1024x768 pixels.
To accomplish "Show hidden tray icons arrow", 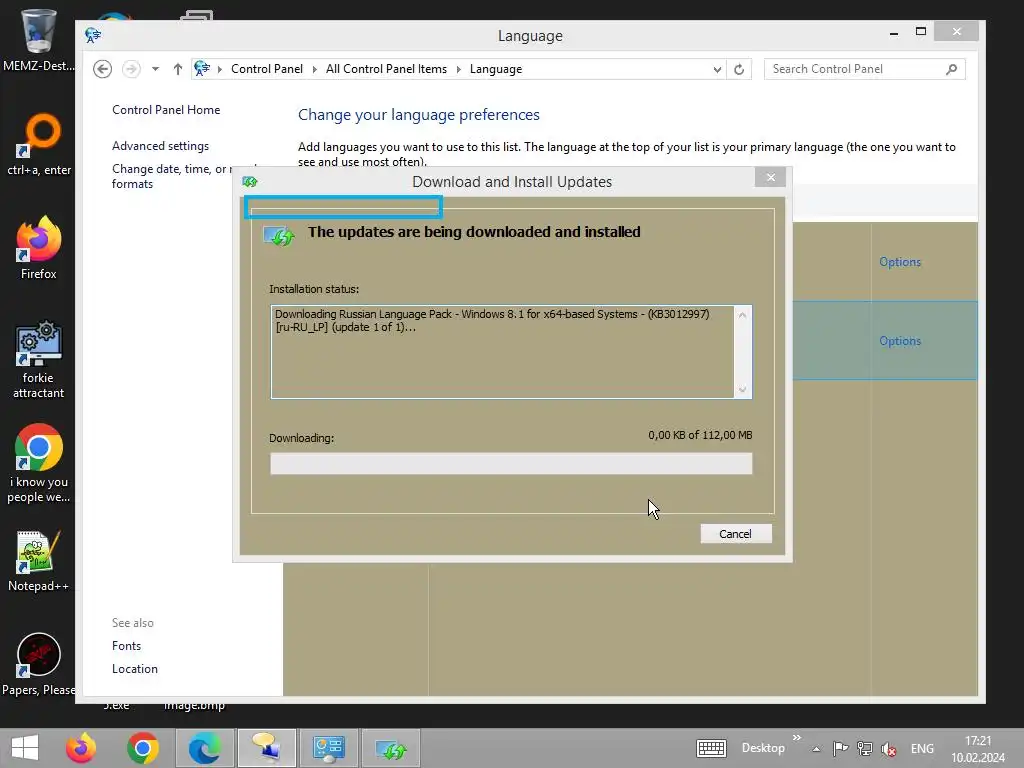I will pyautogui.click(x=816, y=749).
